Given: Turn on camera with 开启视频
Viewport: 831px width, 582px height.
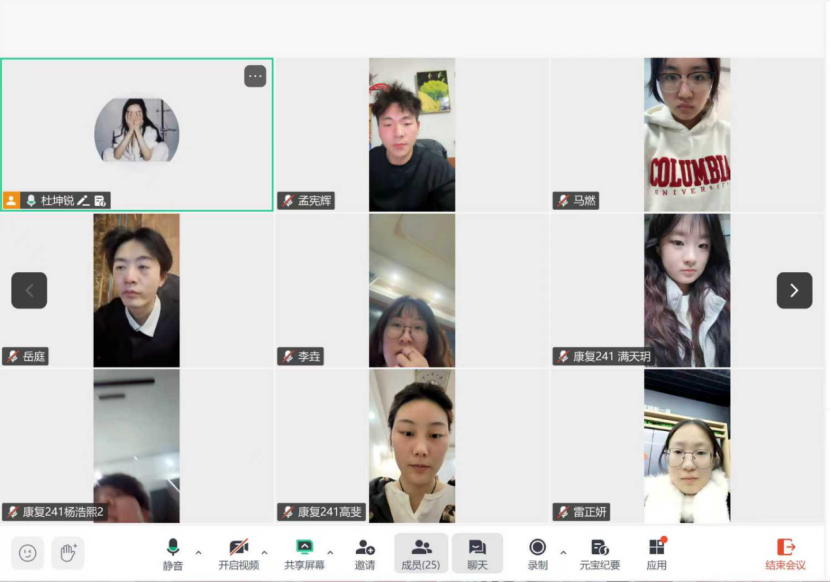Looking at the screenshot, I should pyautogui.click(x=238, y=553).
